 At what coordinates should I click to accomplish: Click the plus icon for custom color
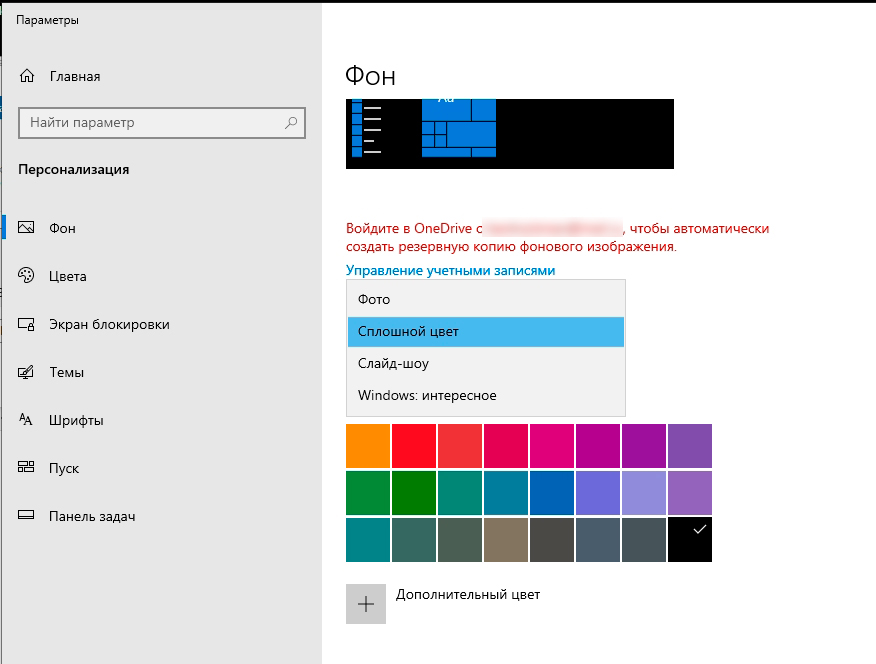point(366,604)
